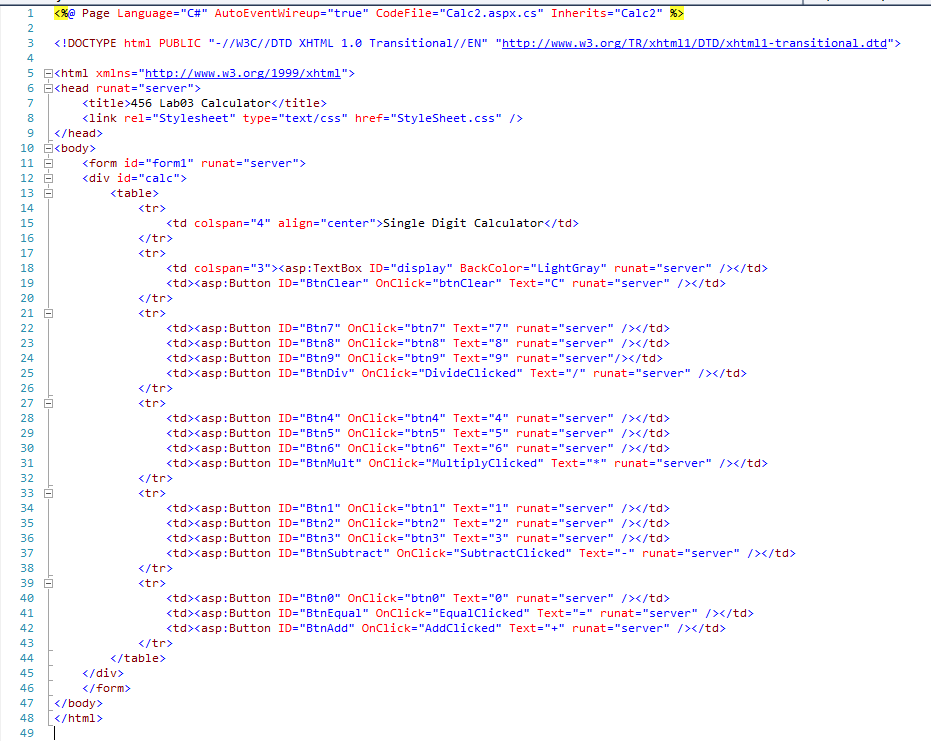Click line number 49 in the gutter
Viewport: 931px width, 741px height.
pyautogui.click(x=27, y=733)
